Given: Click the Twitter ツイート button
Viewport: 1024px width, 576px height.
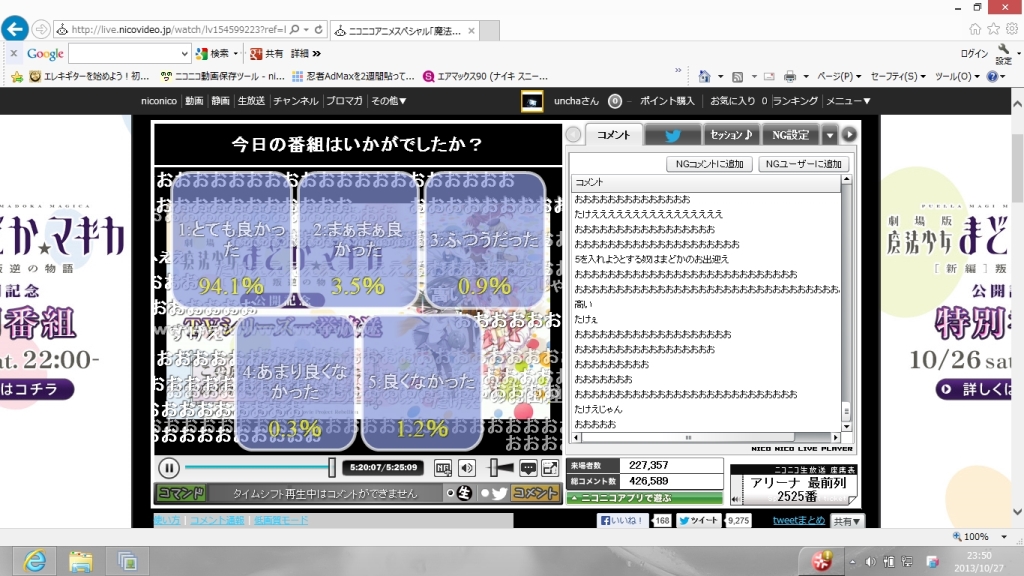Looking at the screenshot, I should coord(699,520).
